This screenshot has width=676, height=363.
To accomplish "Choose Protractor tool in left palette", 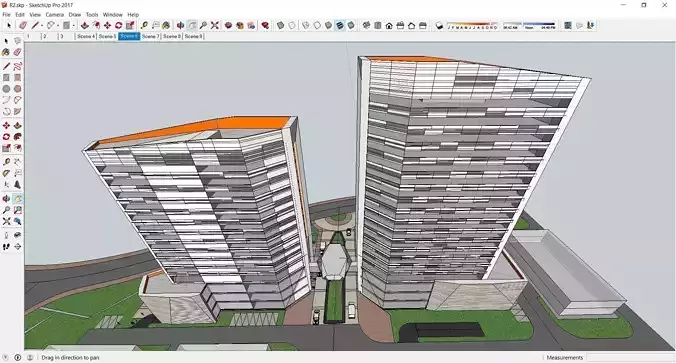I will [x=6, y=173].
